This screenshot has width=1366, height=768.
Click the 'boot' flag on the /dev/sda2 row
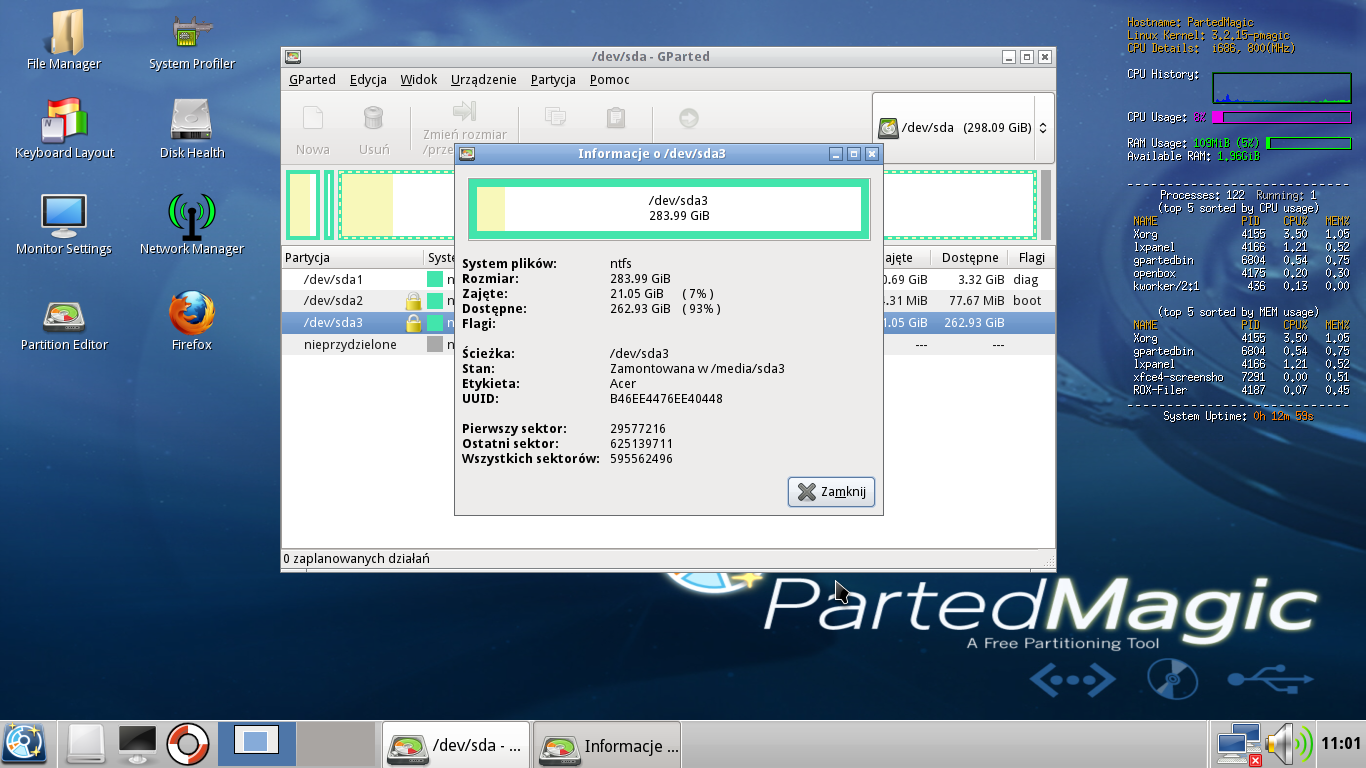1027,301
